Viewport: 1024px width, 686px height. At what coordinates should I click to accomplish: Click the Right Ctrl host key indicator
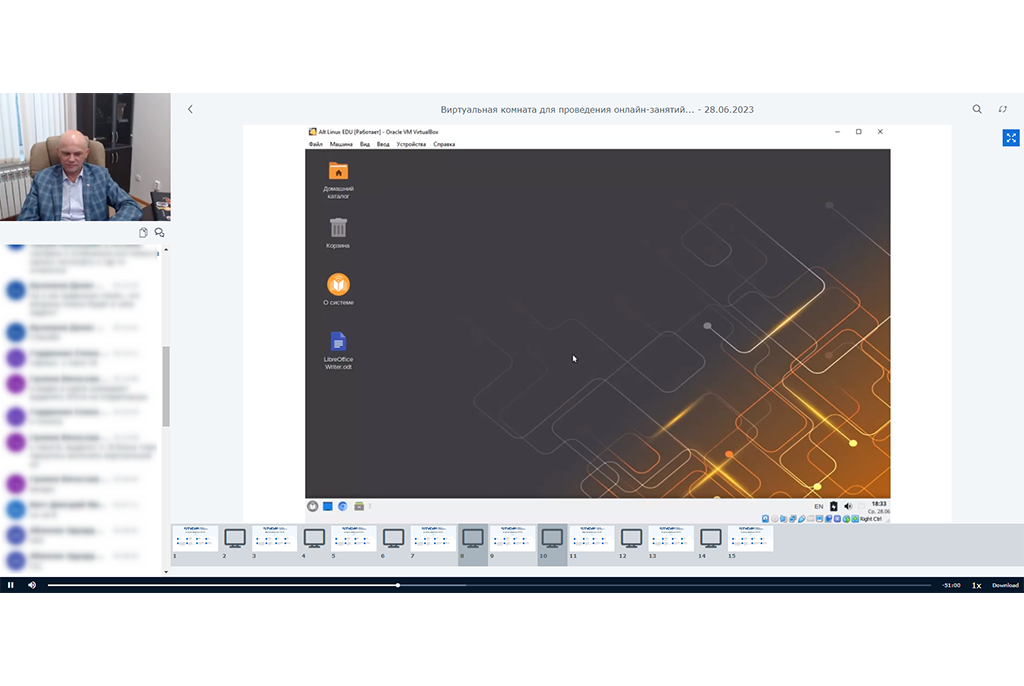871,519
